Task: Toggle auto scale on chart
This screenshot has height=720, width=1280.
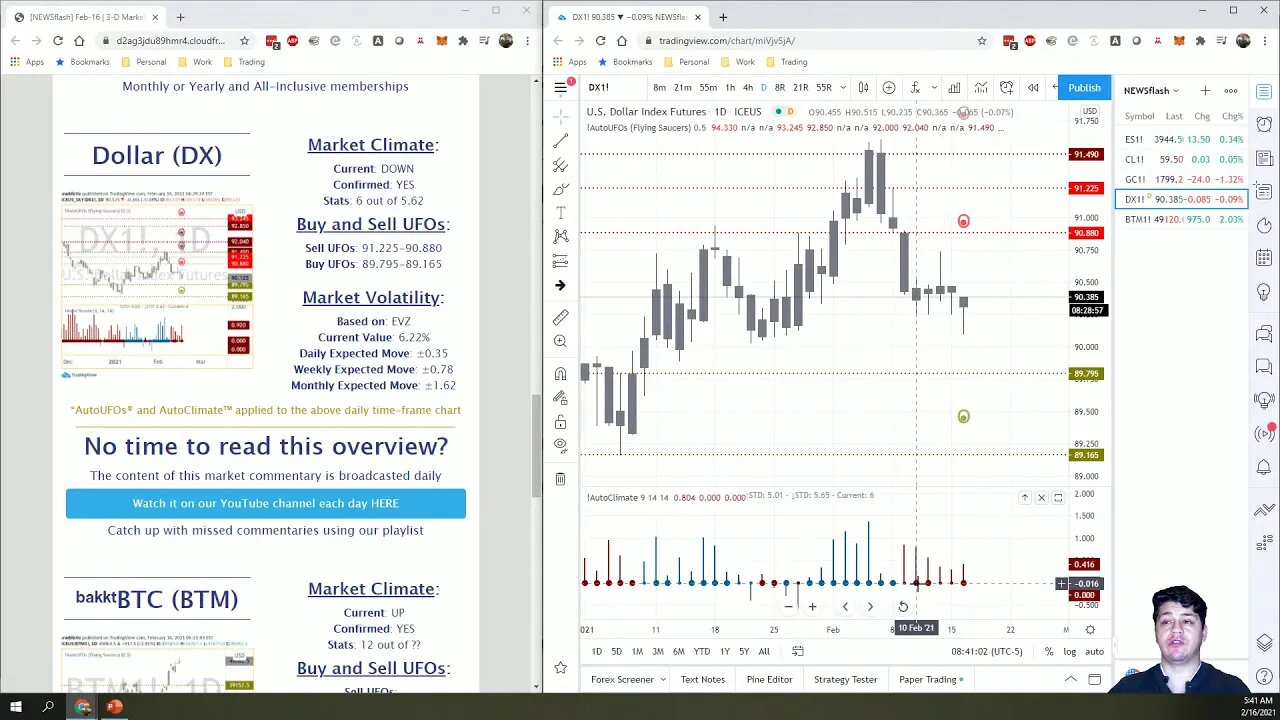Action: 1094,651
